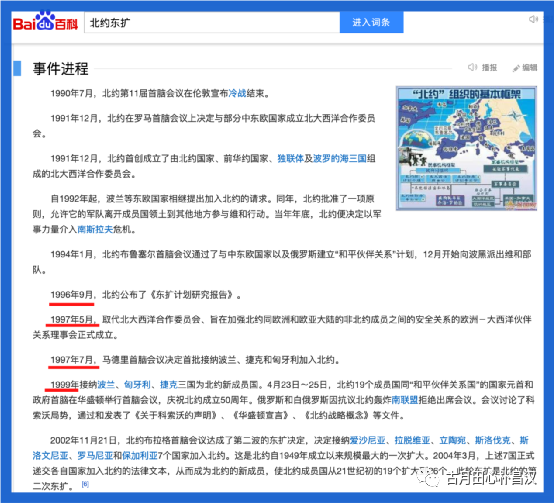Open the 匈牙利 link in 1999 paragraph
Screen dimensions: 554x503
pos(137,384)
